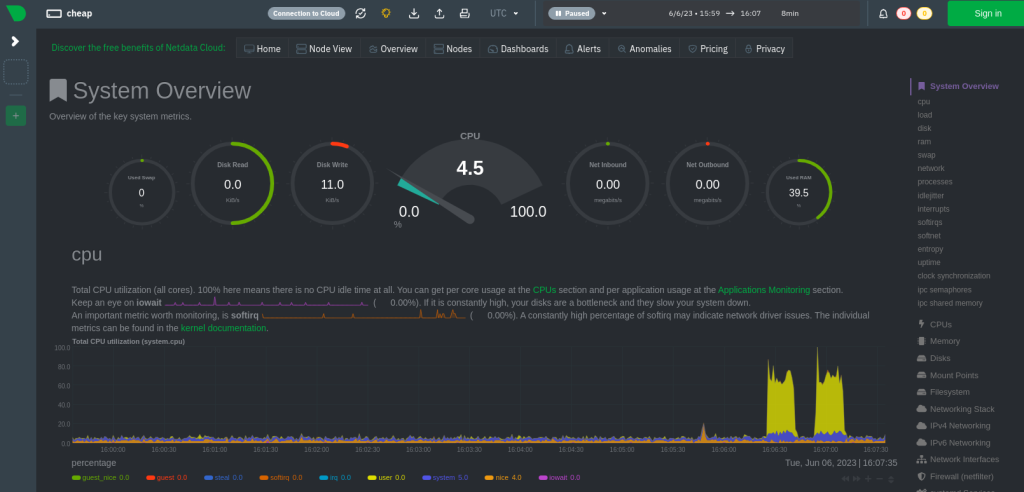Click the chart zoom out minus icon

879,479
